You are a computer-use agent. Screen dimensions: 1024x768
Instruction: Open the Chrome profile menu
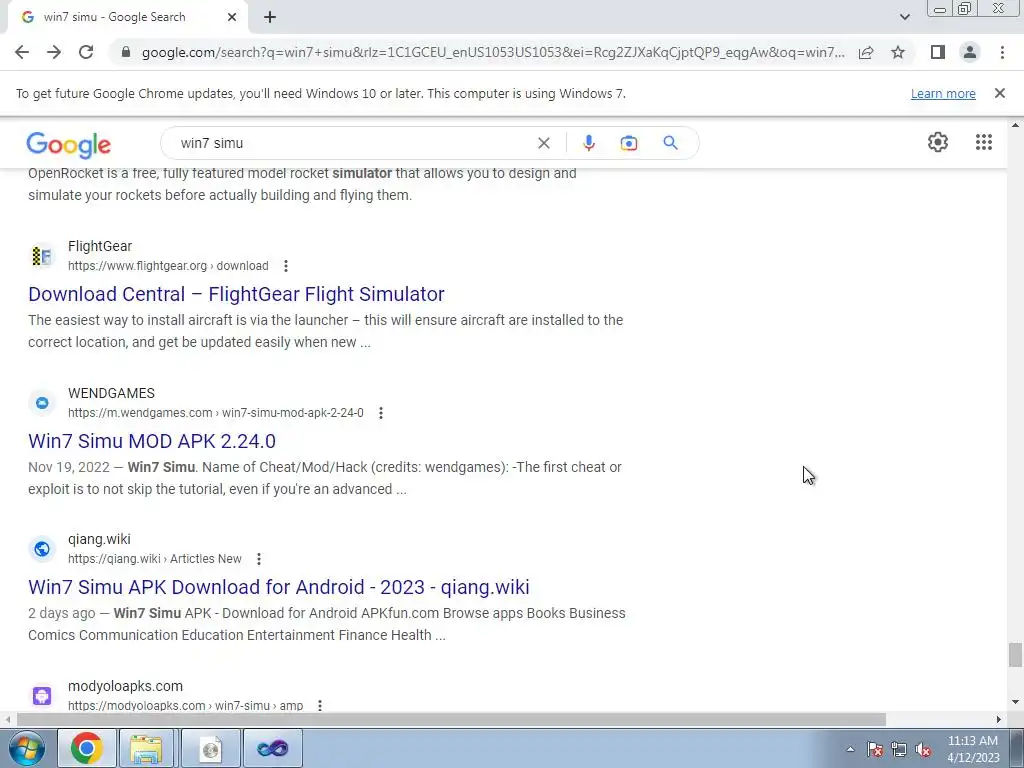point(970,52)
